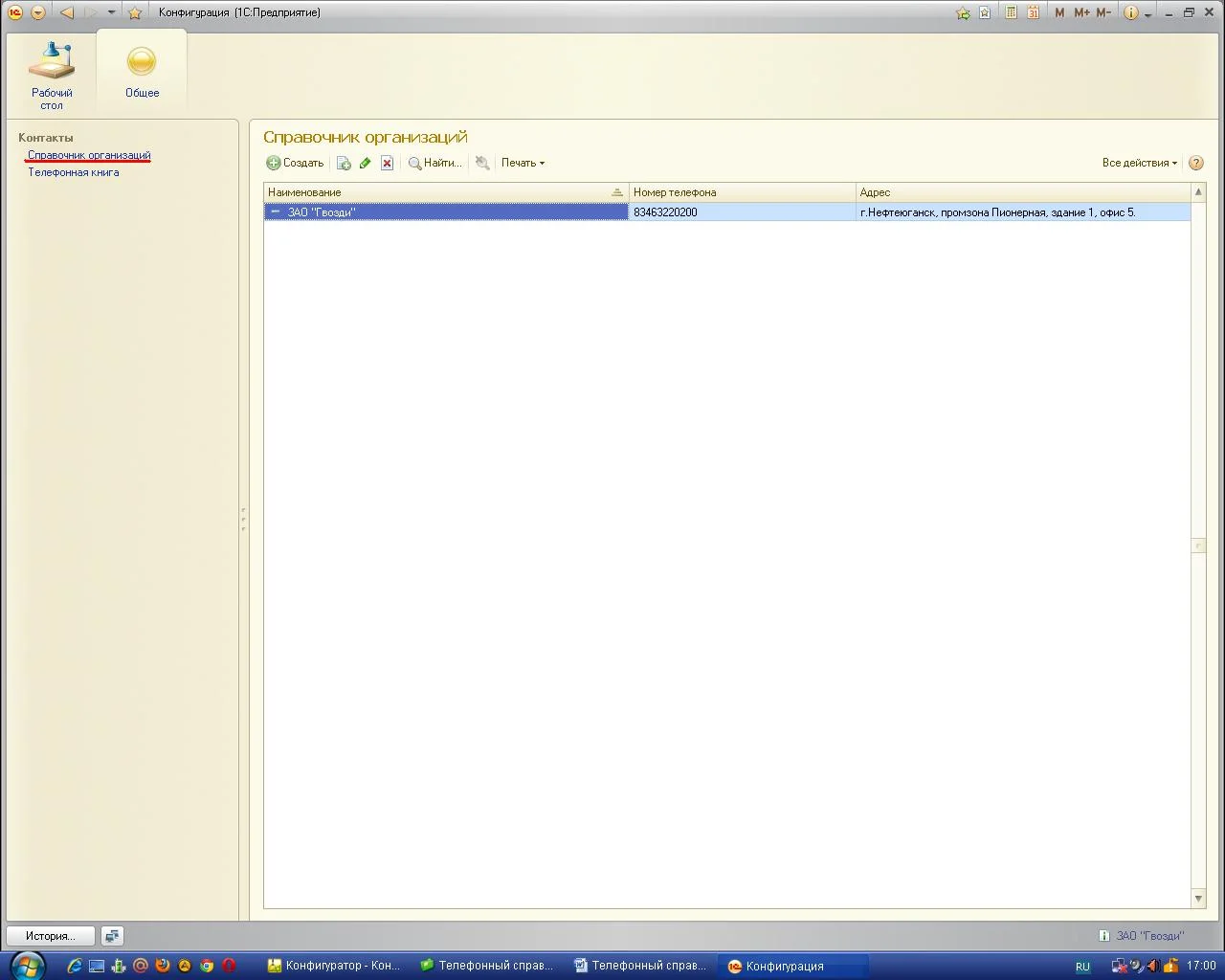The image size is (1225, 980).
Task: Open the form help question icon
Action: 1196,164
